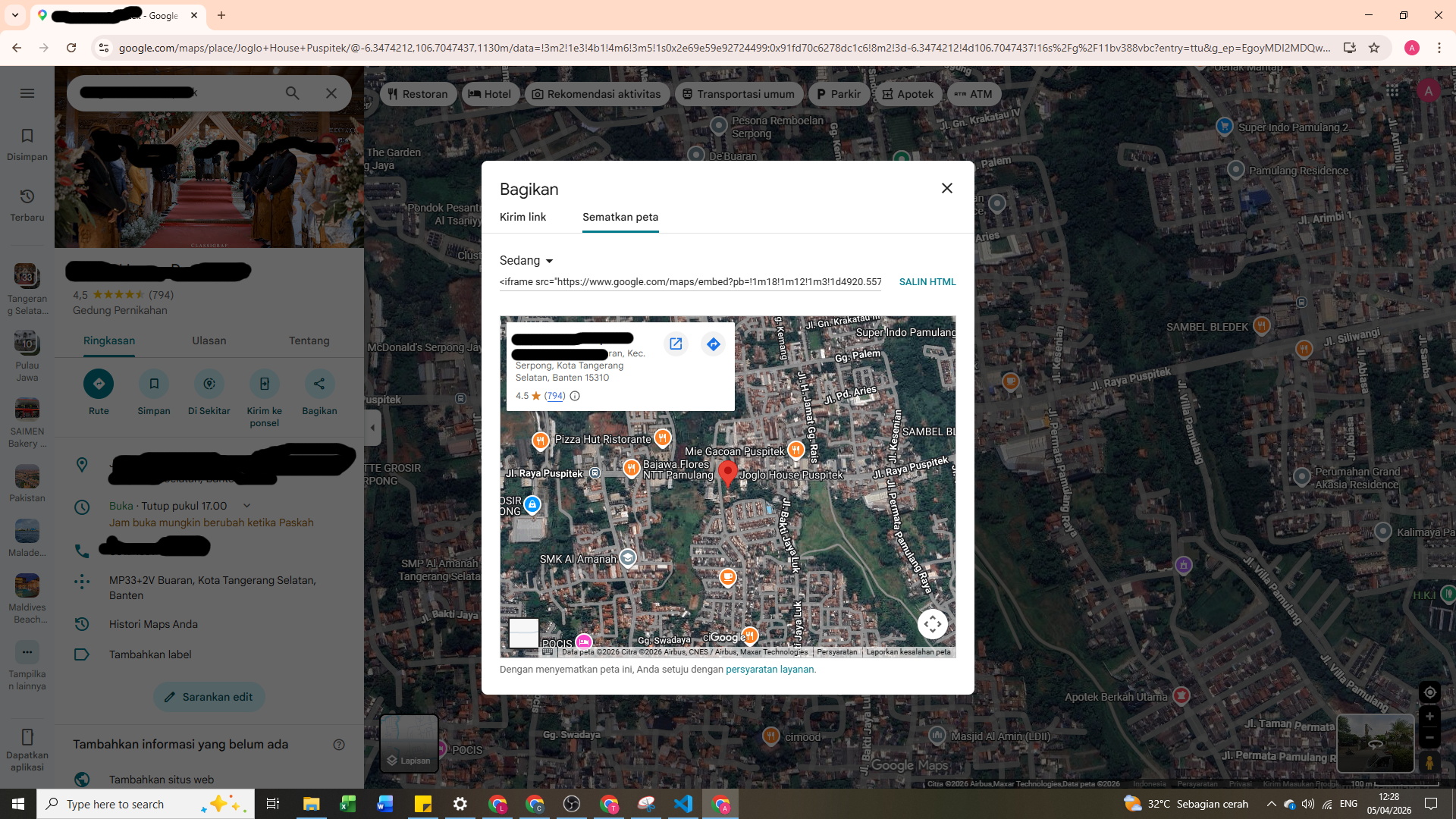The image size is (1456, 819).
Task: Expand the Sedang size dropdown
Action: (x=527, y=261)
